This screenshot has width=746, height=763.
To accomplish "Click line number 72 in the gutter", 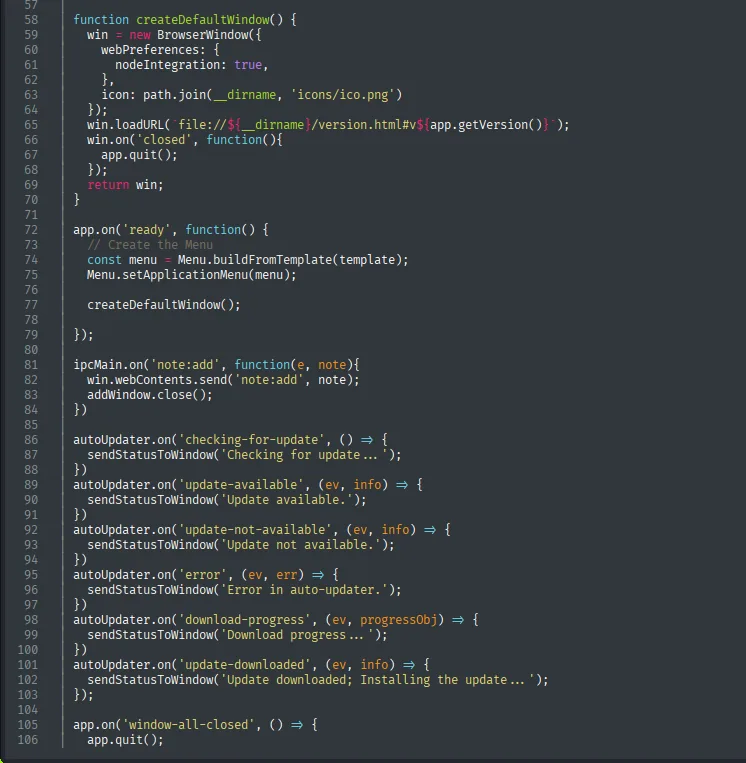I will click(31, 230).
